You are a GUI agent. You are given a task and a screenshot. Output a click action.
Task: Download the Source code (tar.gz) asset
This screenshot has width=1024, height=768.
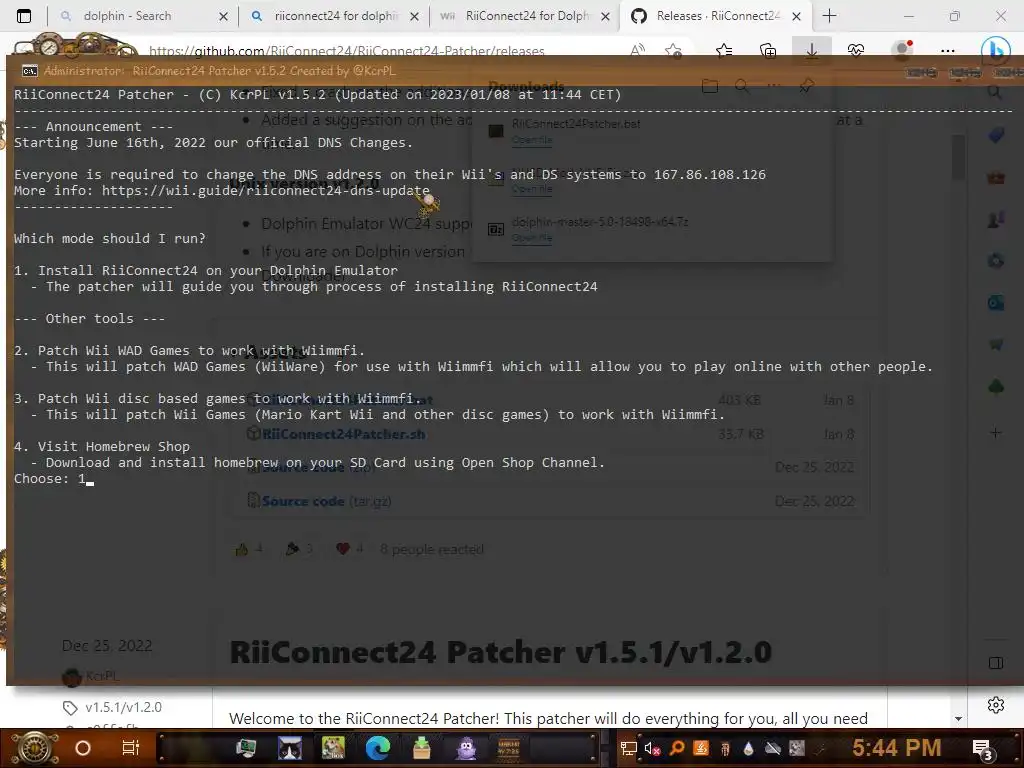pyautogui.click(x=327, y=501)
